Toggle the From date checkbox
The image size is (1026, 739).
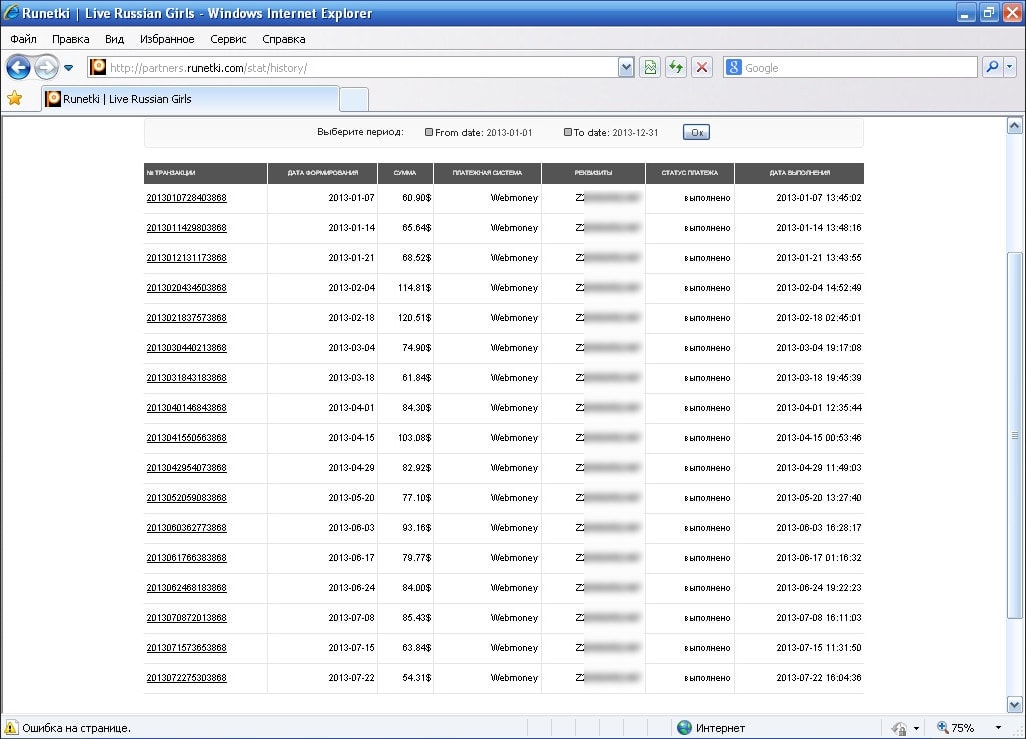429,132
